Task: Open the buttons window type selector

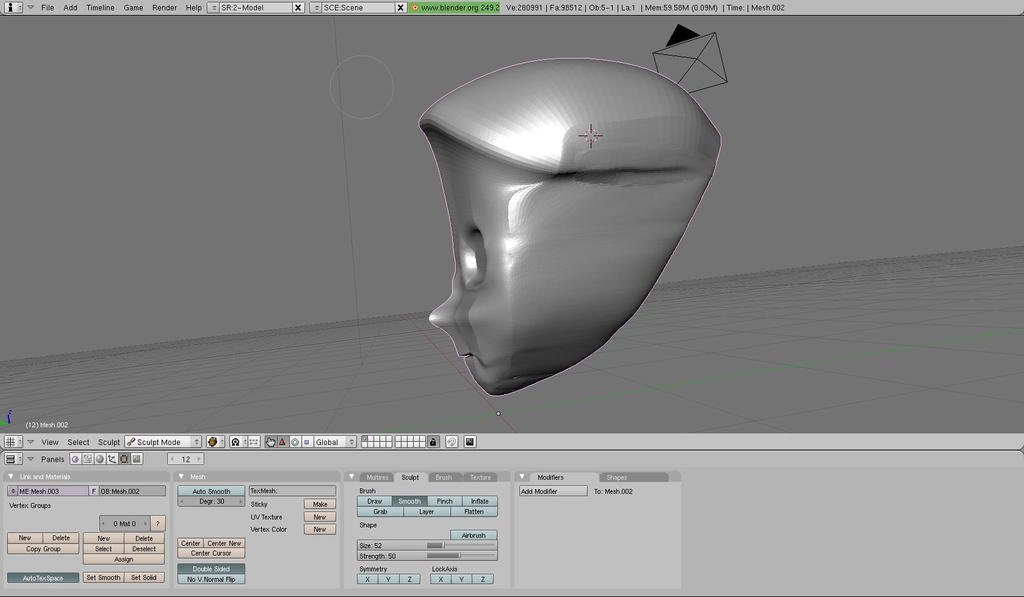Action: point(12,459)
